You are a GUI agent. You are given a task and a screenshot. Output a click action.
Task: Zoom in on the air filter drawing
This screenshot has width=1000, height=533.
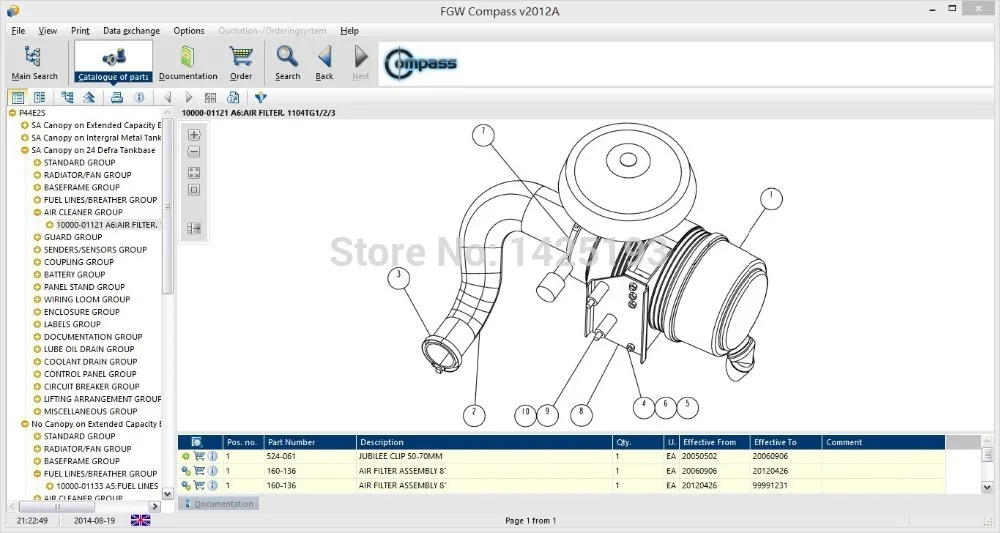pyautogui.click(x=194, y=135)
